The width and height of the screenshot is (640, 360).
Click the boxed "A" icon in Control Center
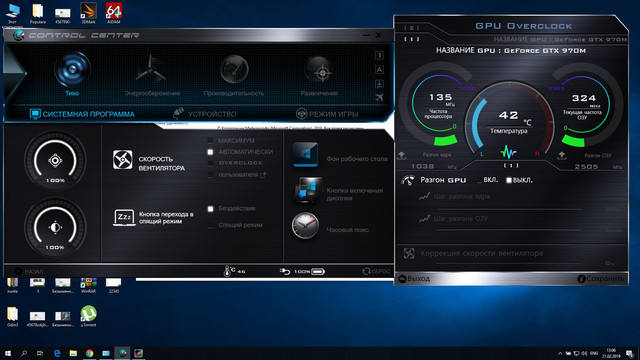(x=379, y=70)
